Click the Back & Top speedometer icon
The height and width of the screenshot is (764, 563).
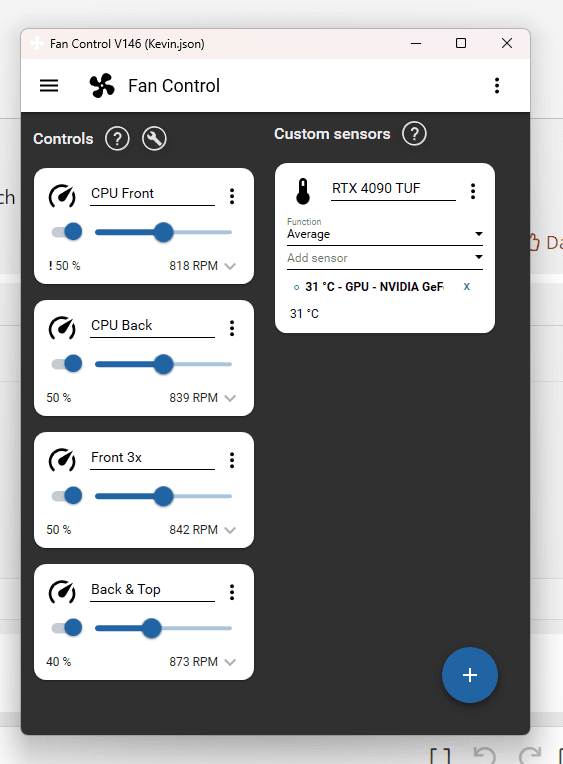point(62,592)
